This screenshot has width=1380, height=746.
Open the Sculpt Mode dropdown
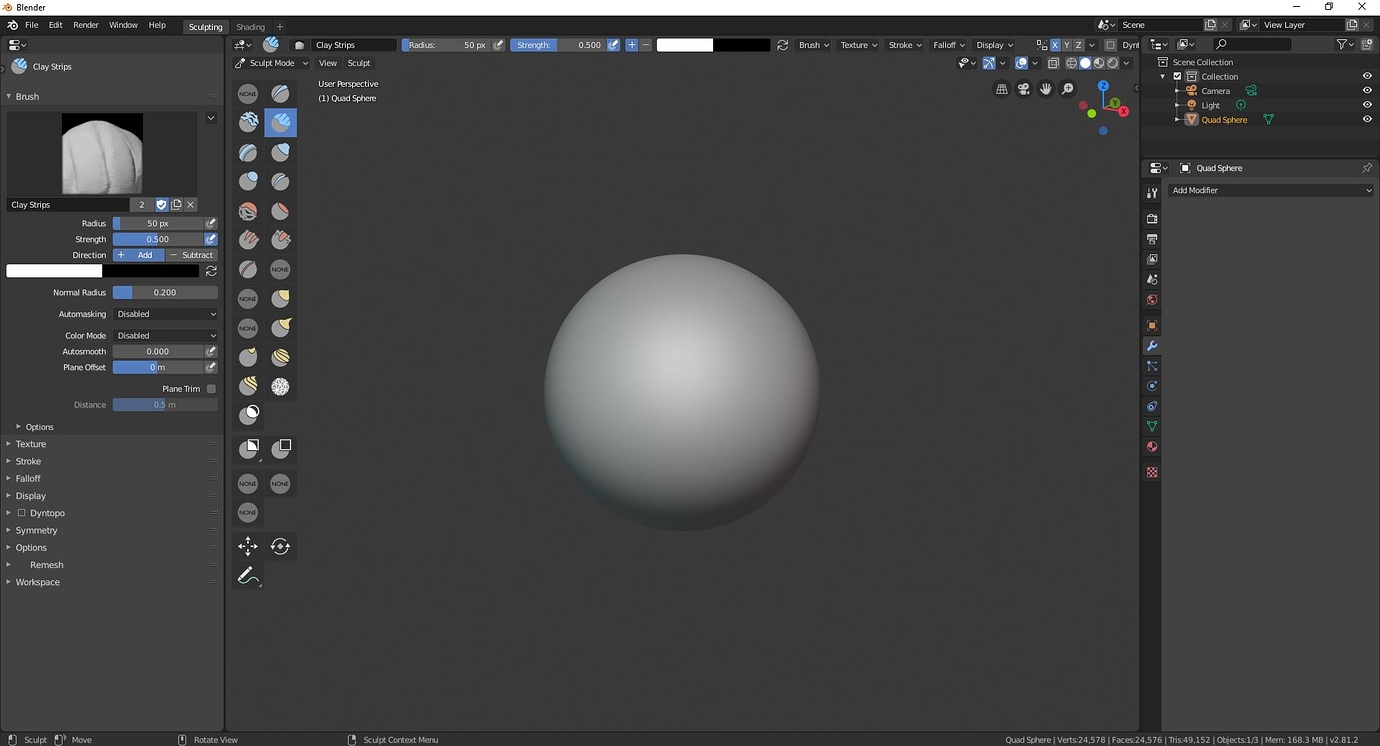(x=271, y=63)
